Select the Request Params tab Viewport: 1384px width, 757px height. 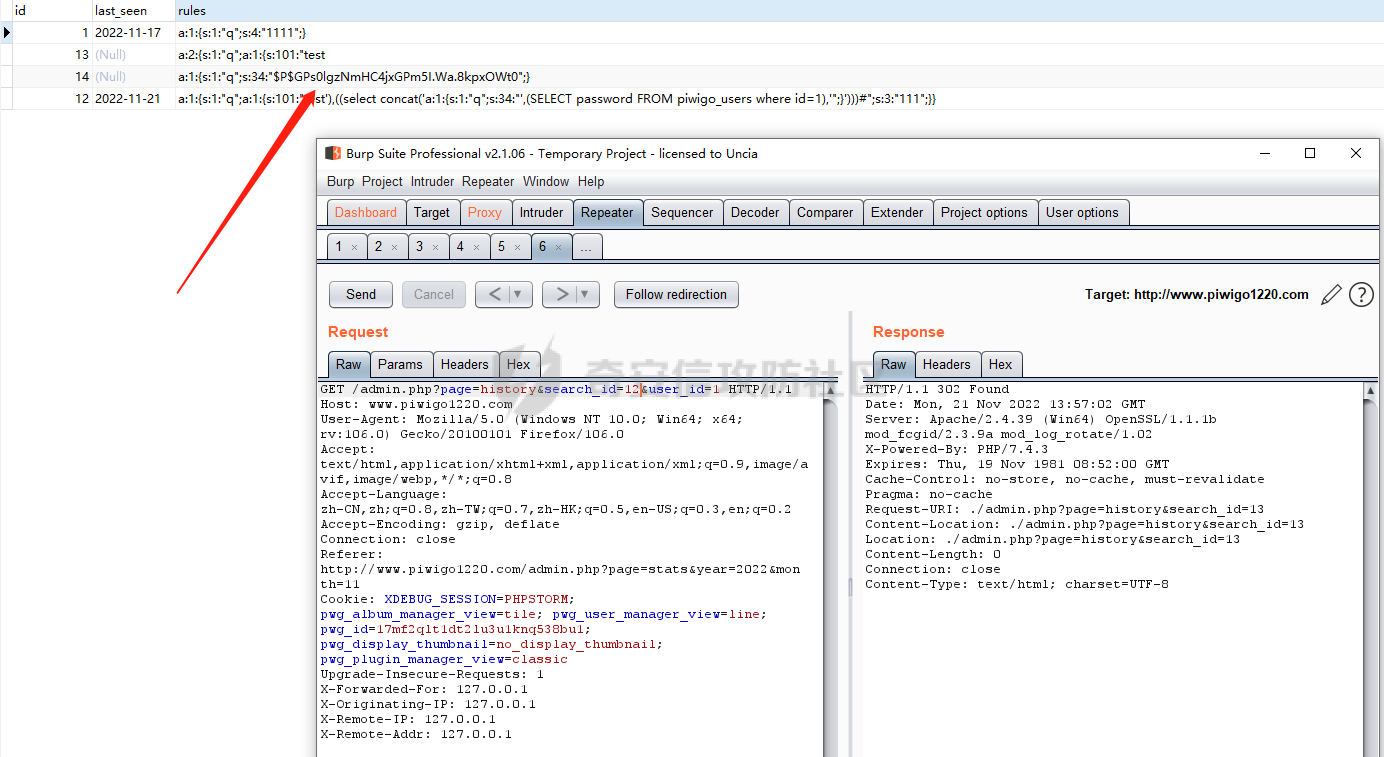point(400,364)
